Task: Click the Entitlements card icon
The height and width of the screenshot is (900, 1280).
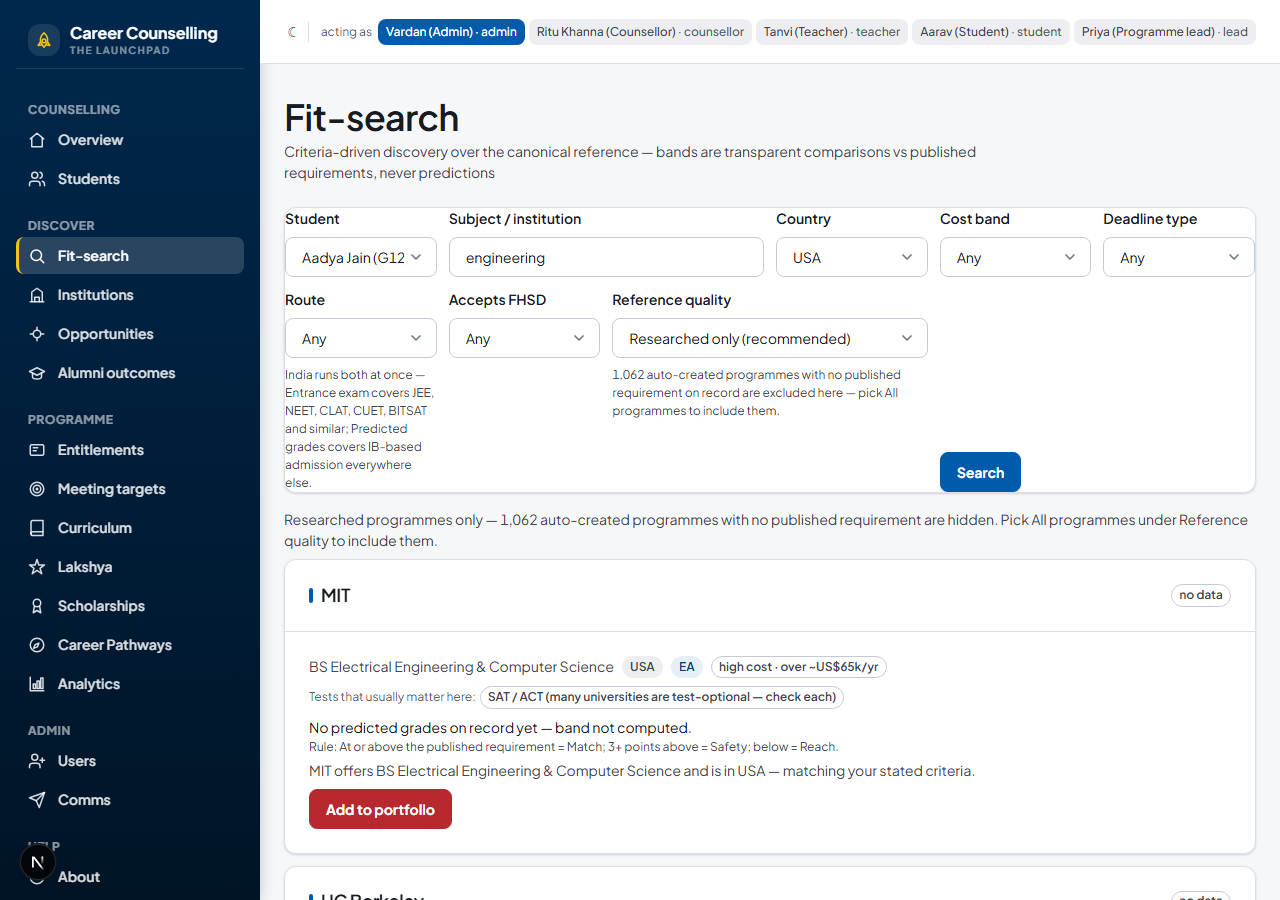Action: click(37, 450)
